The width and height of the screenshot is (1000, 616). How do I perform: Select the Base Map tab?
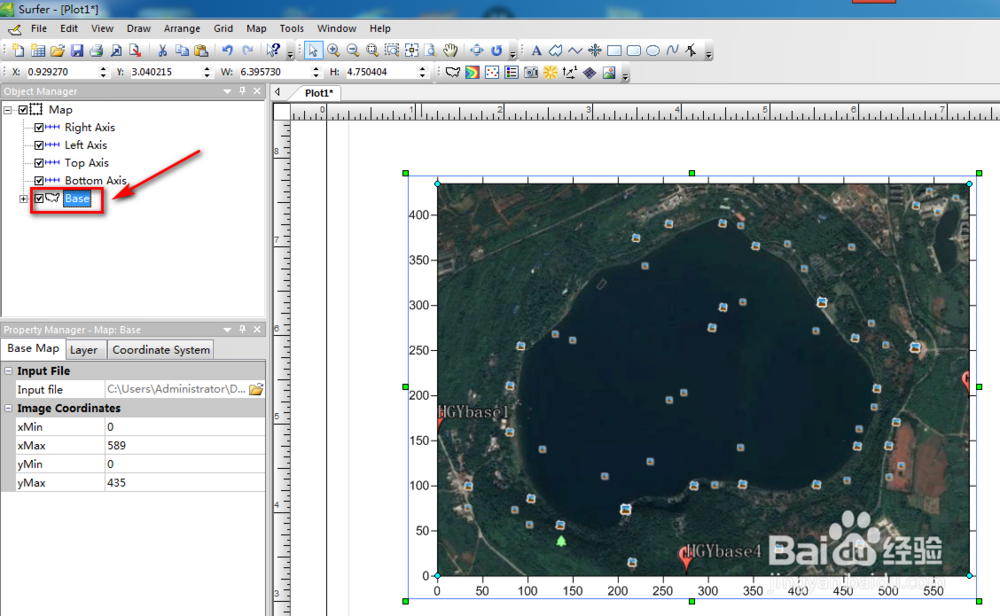[33, 349]
